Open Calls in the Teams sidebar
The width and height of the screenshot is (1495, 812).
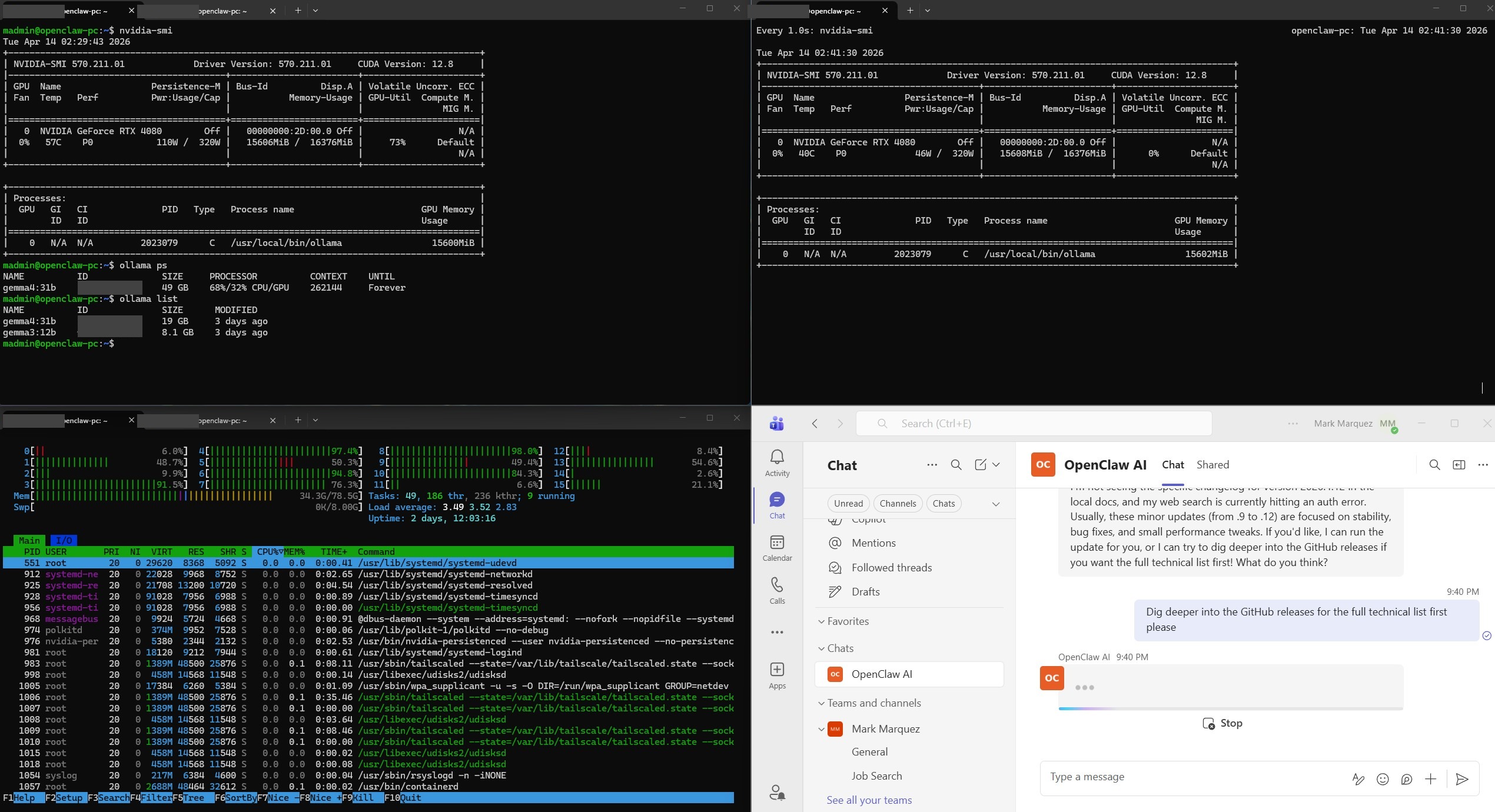coord(777,590)
